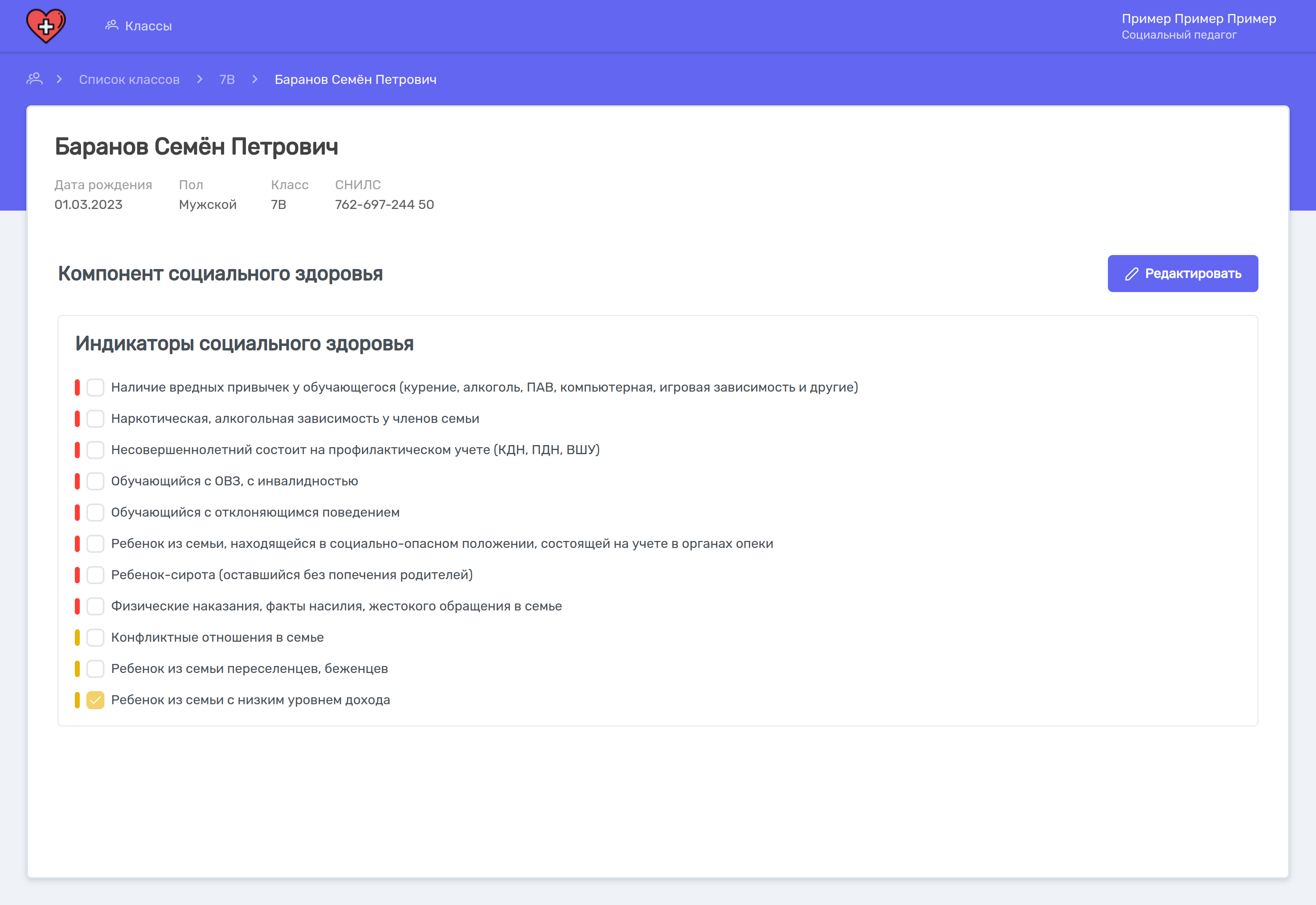Enable Конфликтные отношения в семье checkbox
Screen dimensions: 1316x905
tap(95, 637)
